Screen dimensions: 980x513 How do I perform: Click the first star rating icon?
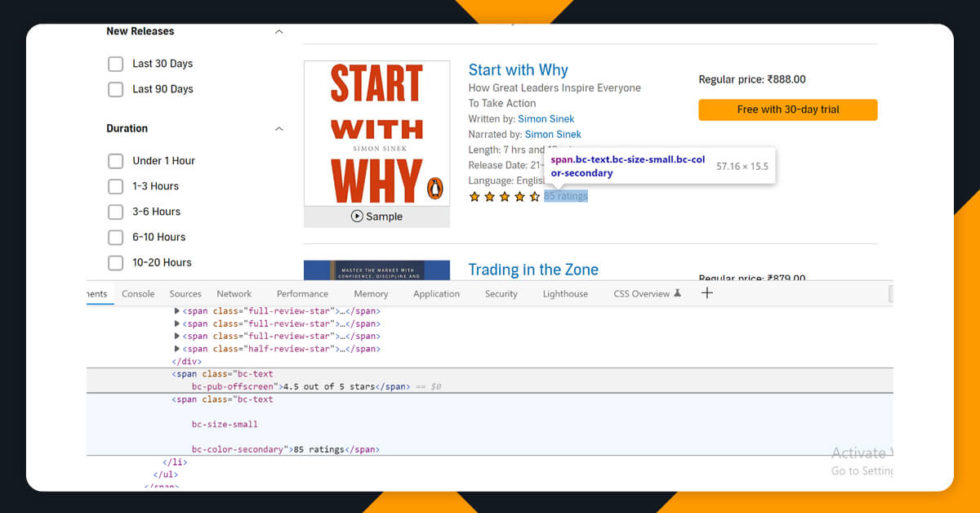(474, 197)
